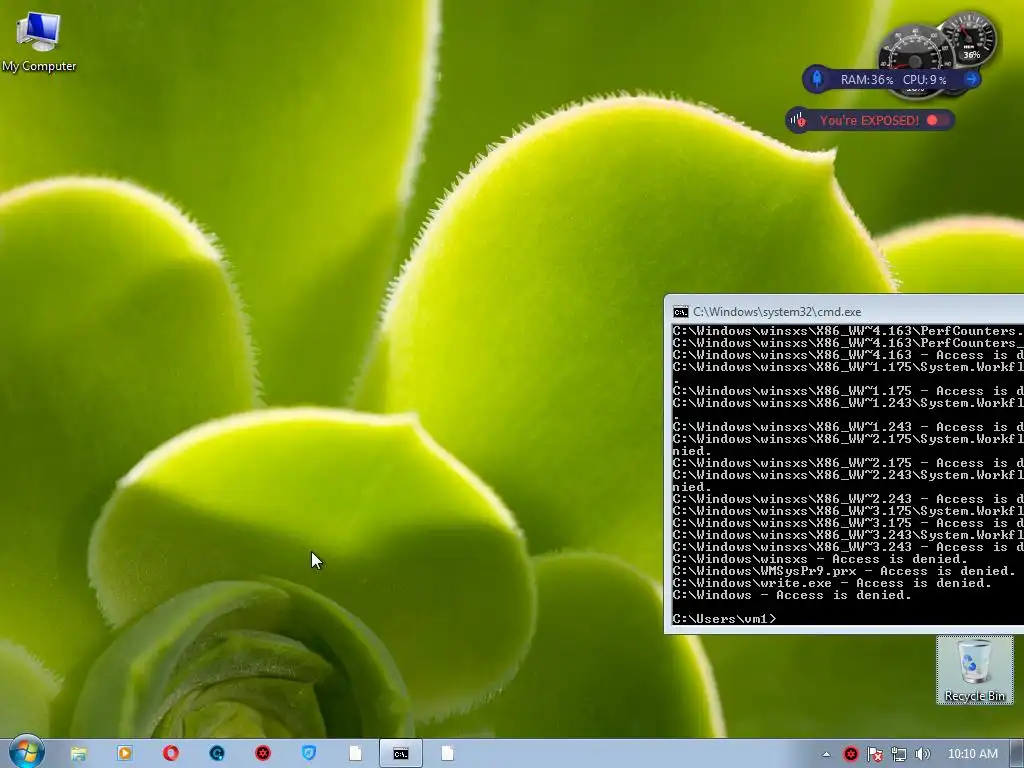
Task: Click the RAM:36% reading on widget
Action: tap(867, 80)
